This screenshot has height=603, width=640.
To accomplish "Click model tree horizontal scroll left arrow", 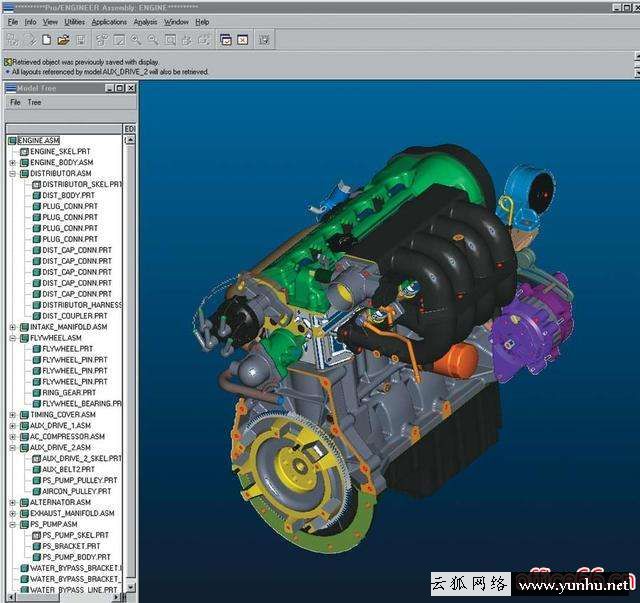I will [x=10, y=598].
